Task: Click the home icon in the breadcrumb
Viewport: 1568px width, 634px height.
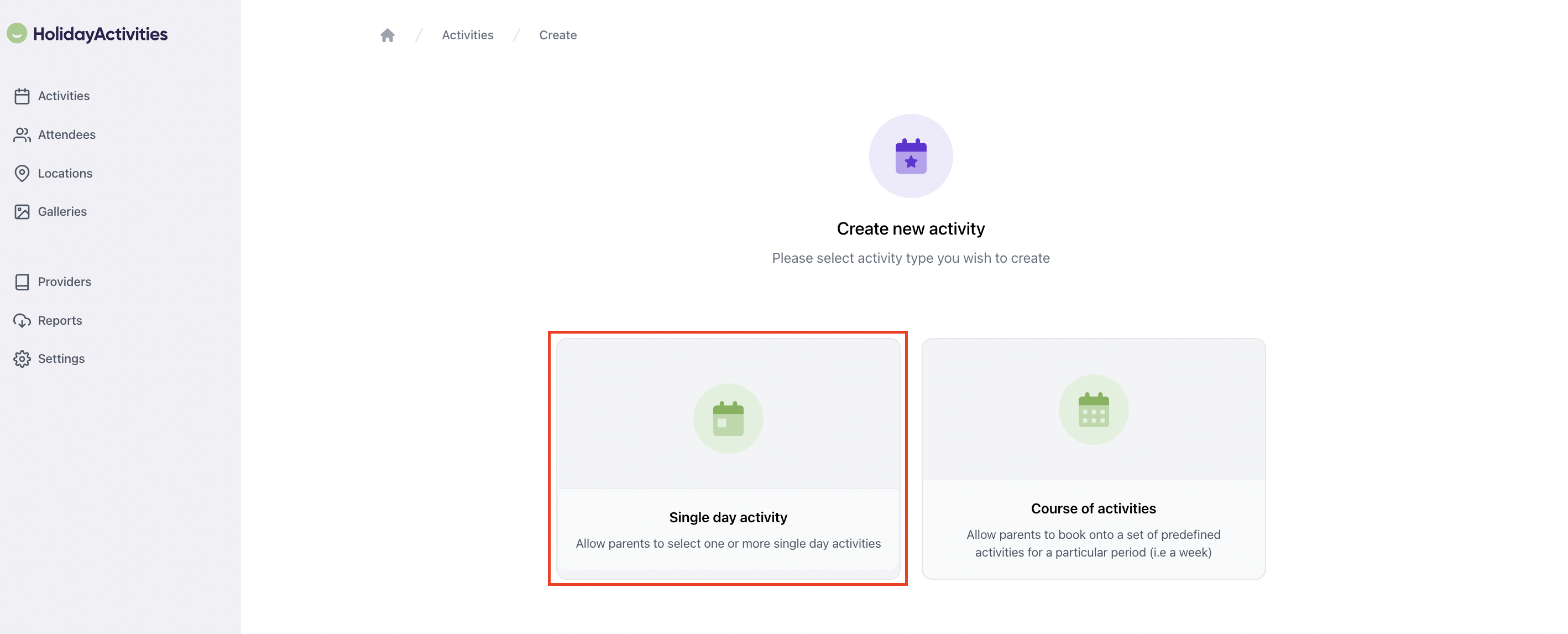Action: [388, 35]
